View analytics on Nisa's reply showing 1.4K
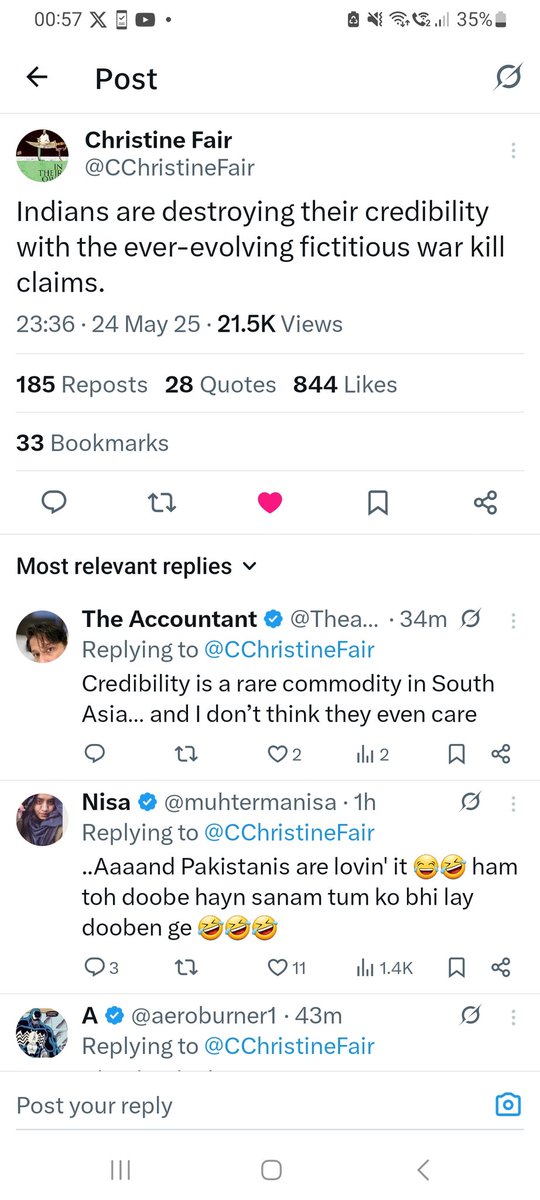The image size is (540, 1200). (385, 967)
